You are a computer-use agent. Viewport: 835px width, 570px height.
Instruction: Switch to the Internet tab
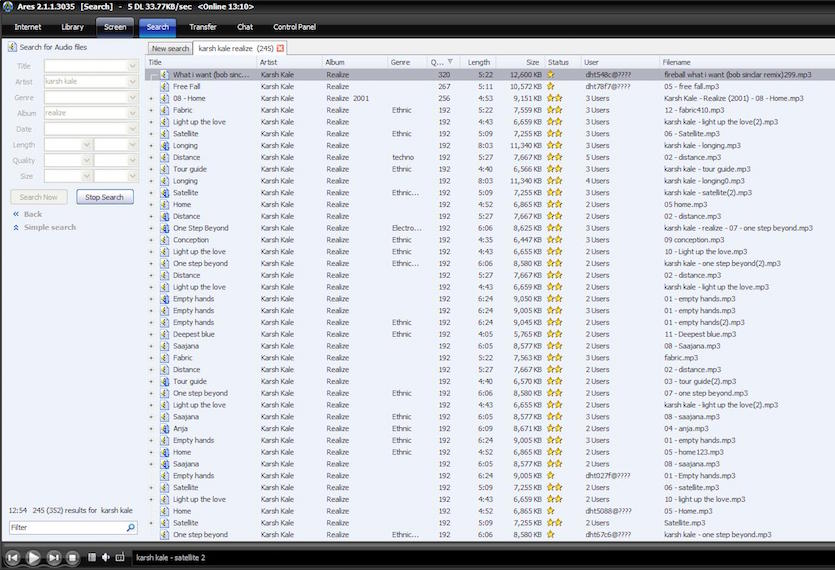pyautogui.click(x=28, y=27)
